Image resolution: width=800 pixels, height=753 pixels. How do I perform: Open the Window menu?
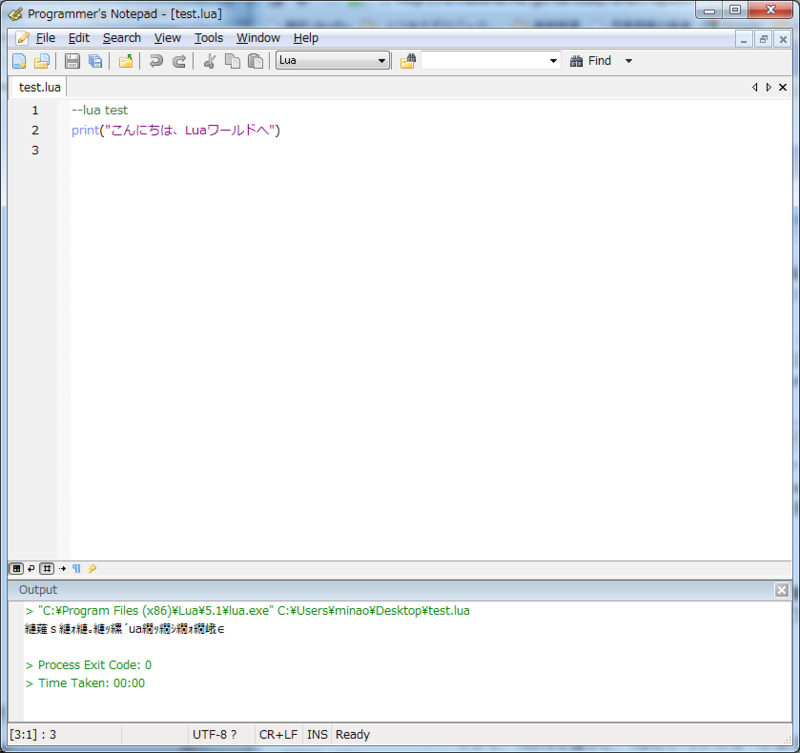tap(258, 38)
